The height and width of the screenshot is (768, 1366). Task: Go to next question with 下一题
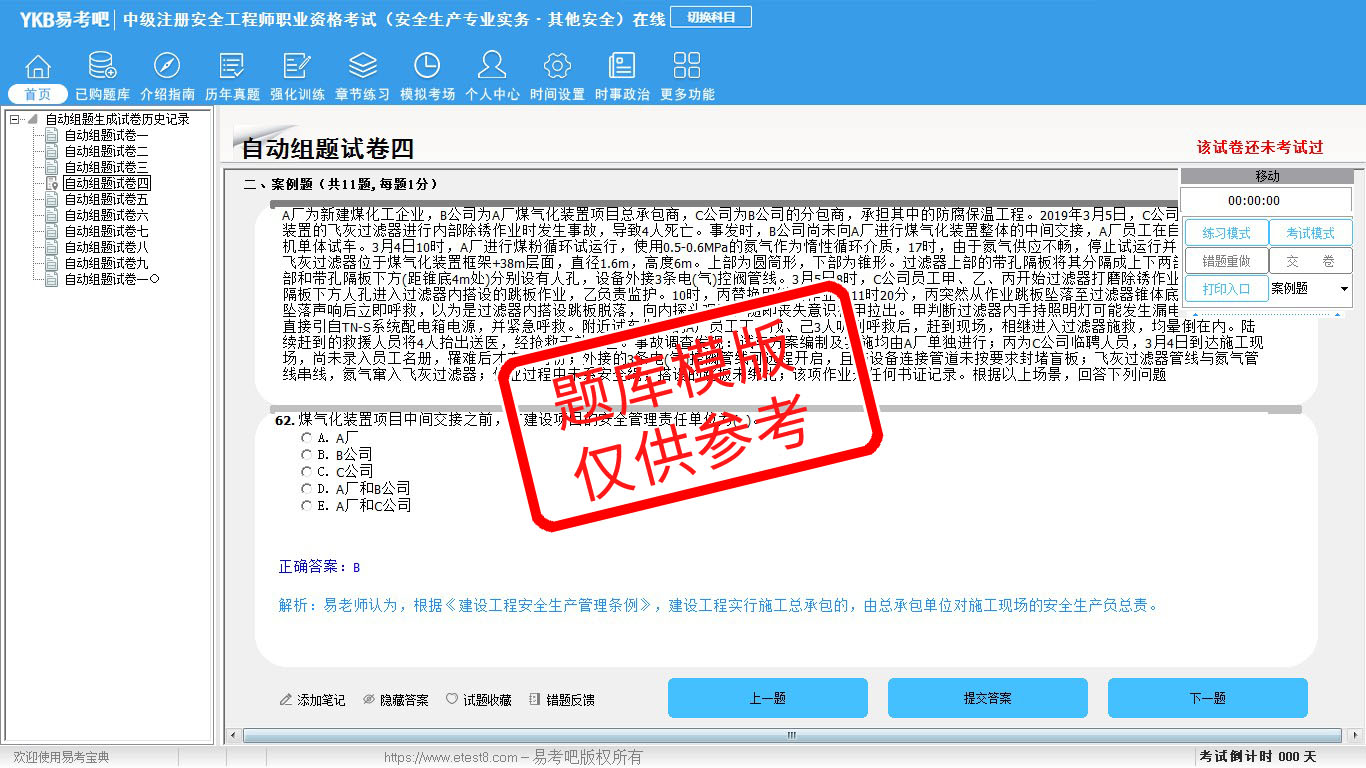pos(1207,698)
